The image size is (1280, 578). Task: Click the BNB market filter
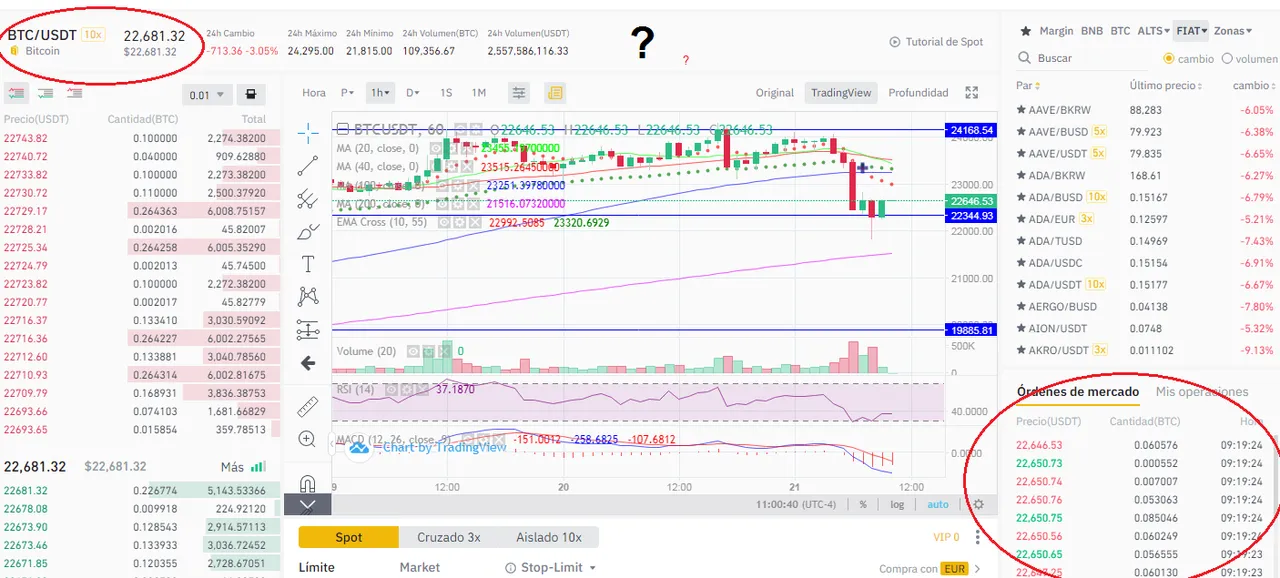point(1092,31)
